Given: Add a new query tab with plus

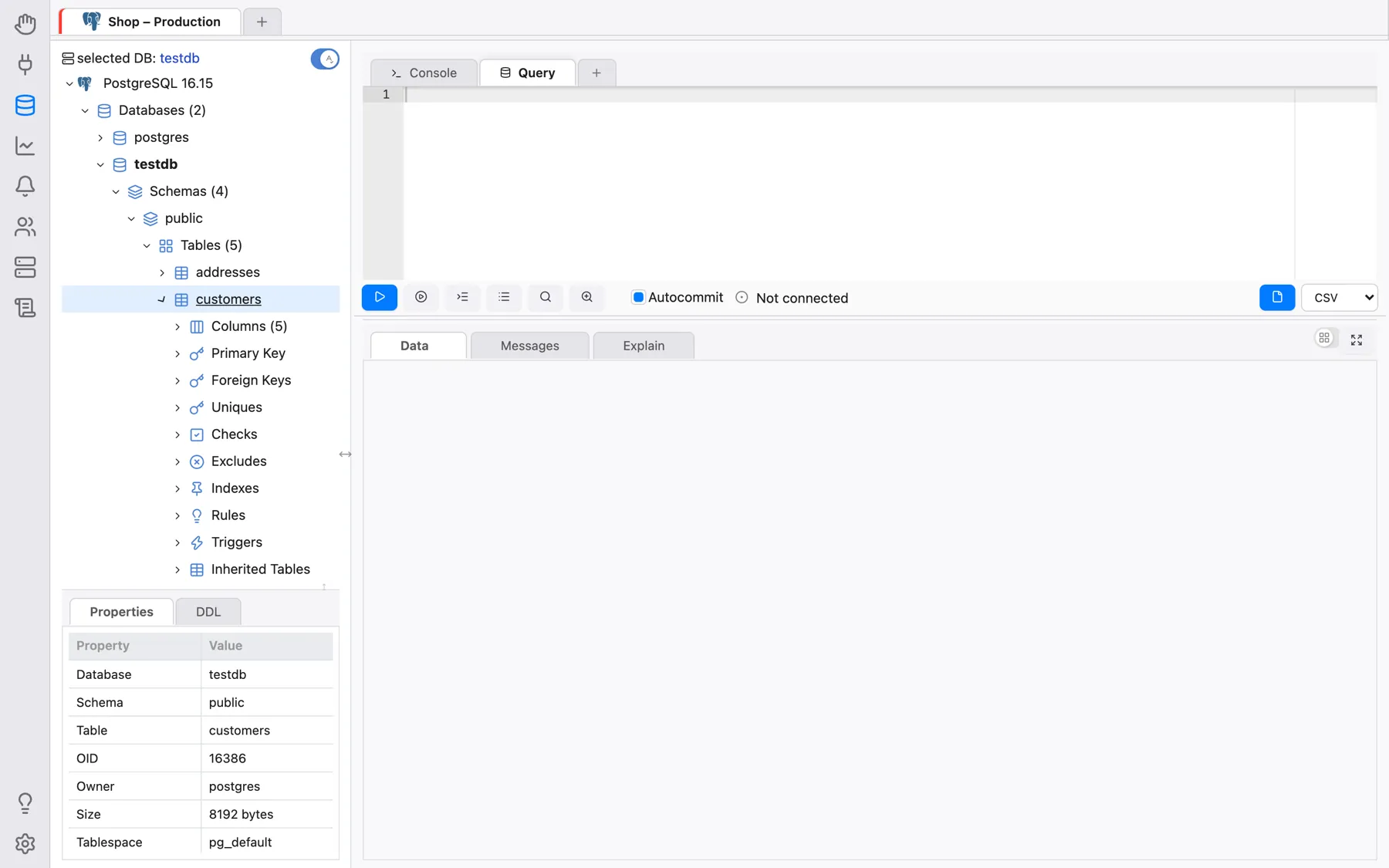Looking at the screenshot, I should coord(596,73).
